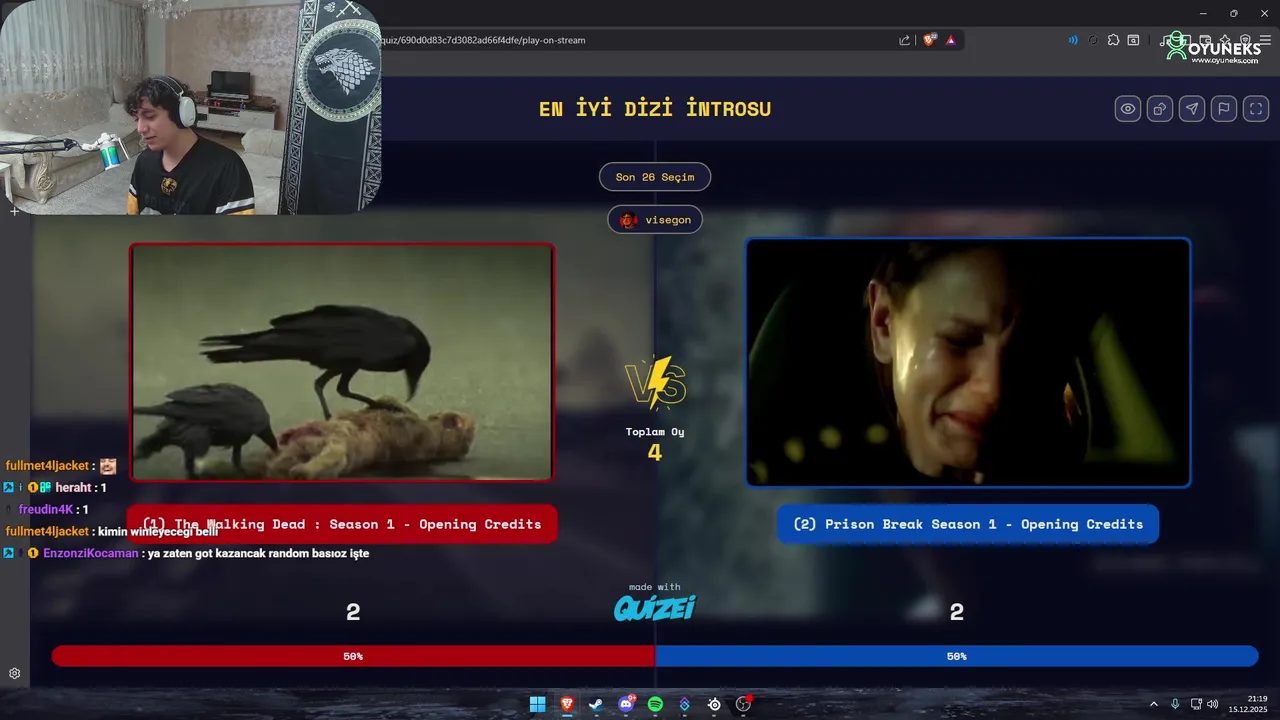Select the crying woman video thumbnail
The image size is (1280, 720).
968,362
